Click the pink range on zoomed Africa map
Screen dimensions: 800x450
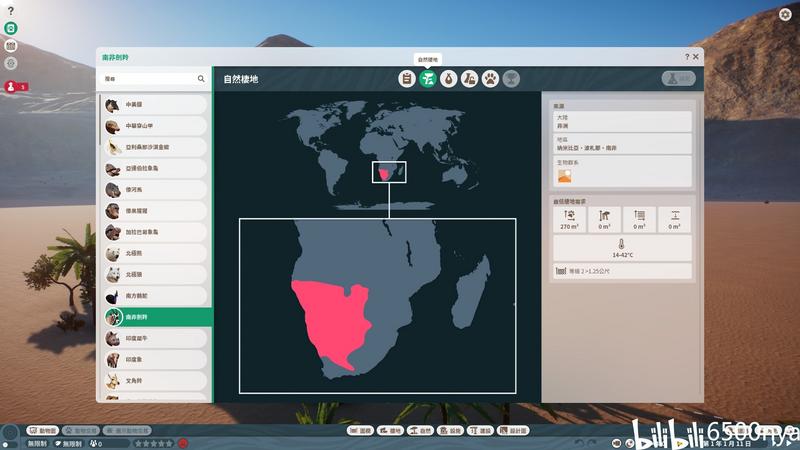[332, 319]
